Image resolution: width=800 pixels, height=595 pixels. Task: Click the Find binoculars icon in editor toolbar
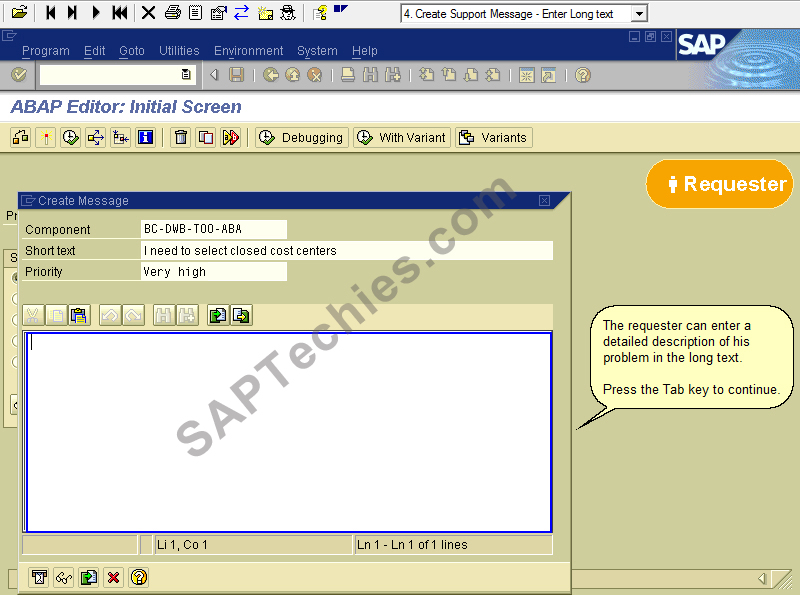tap(163, 315)
